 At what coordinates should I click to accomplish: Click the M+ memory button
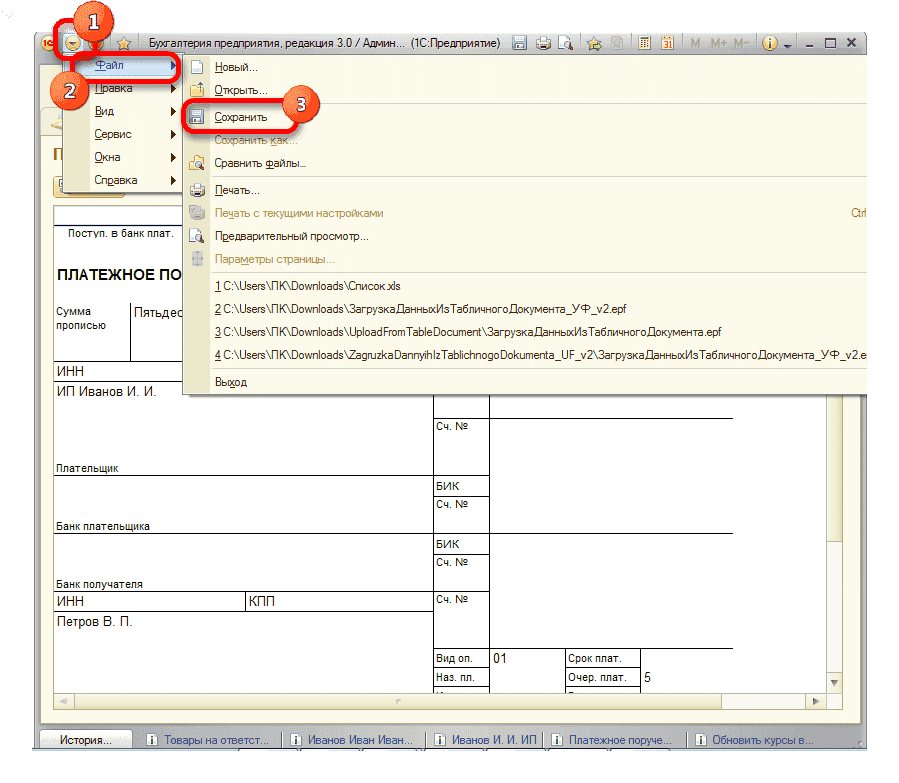point(718,43)
